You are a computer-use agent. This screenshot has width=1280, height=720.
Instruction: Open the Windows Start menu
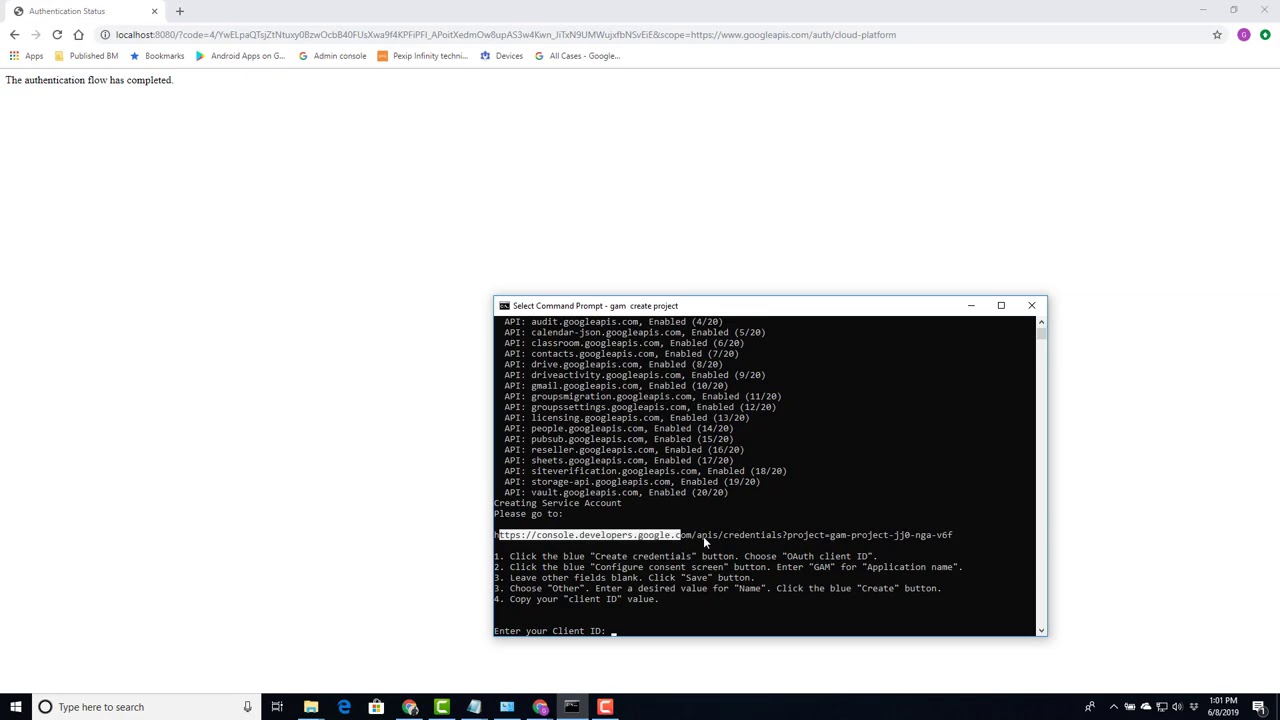[x=15, y=707]
